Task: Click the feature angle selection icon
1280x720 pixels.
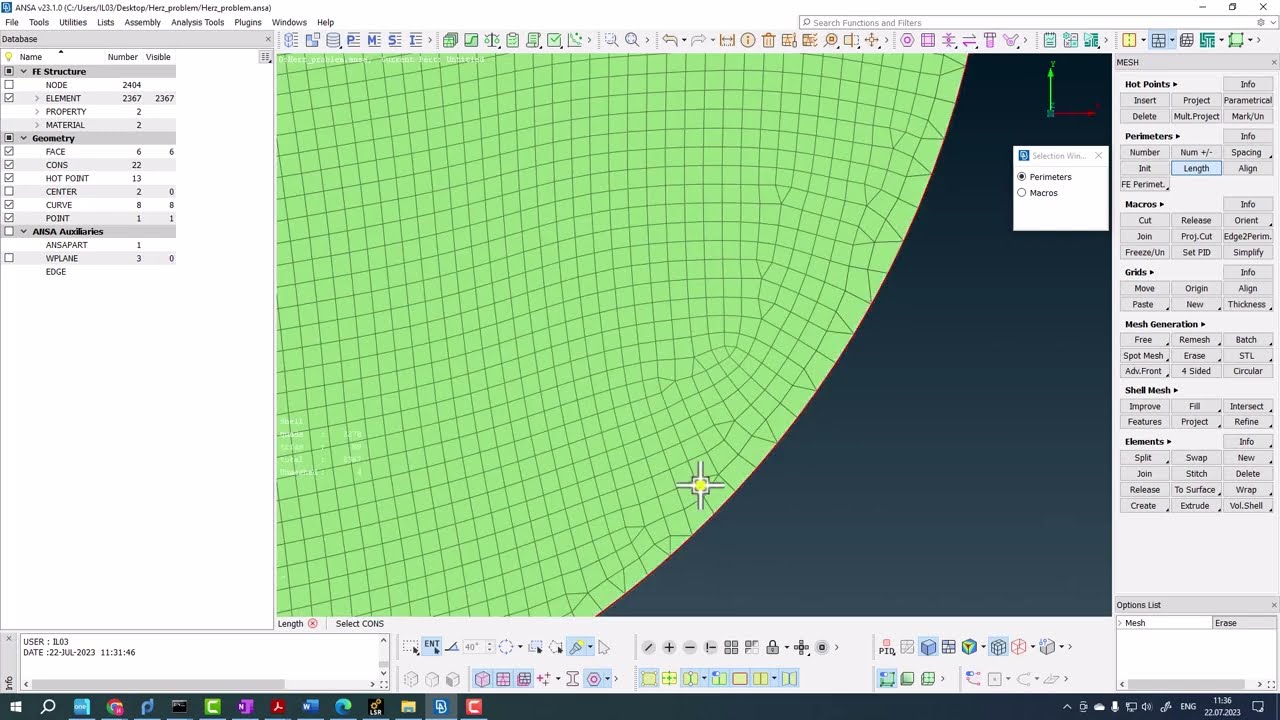Action: (452, 647)
